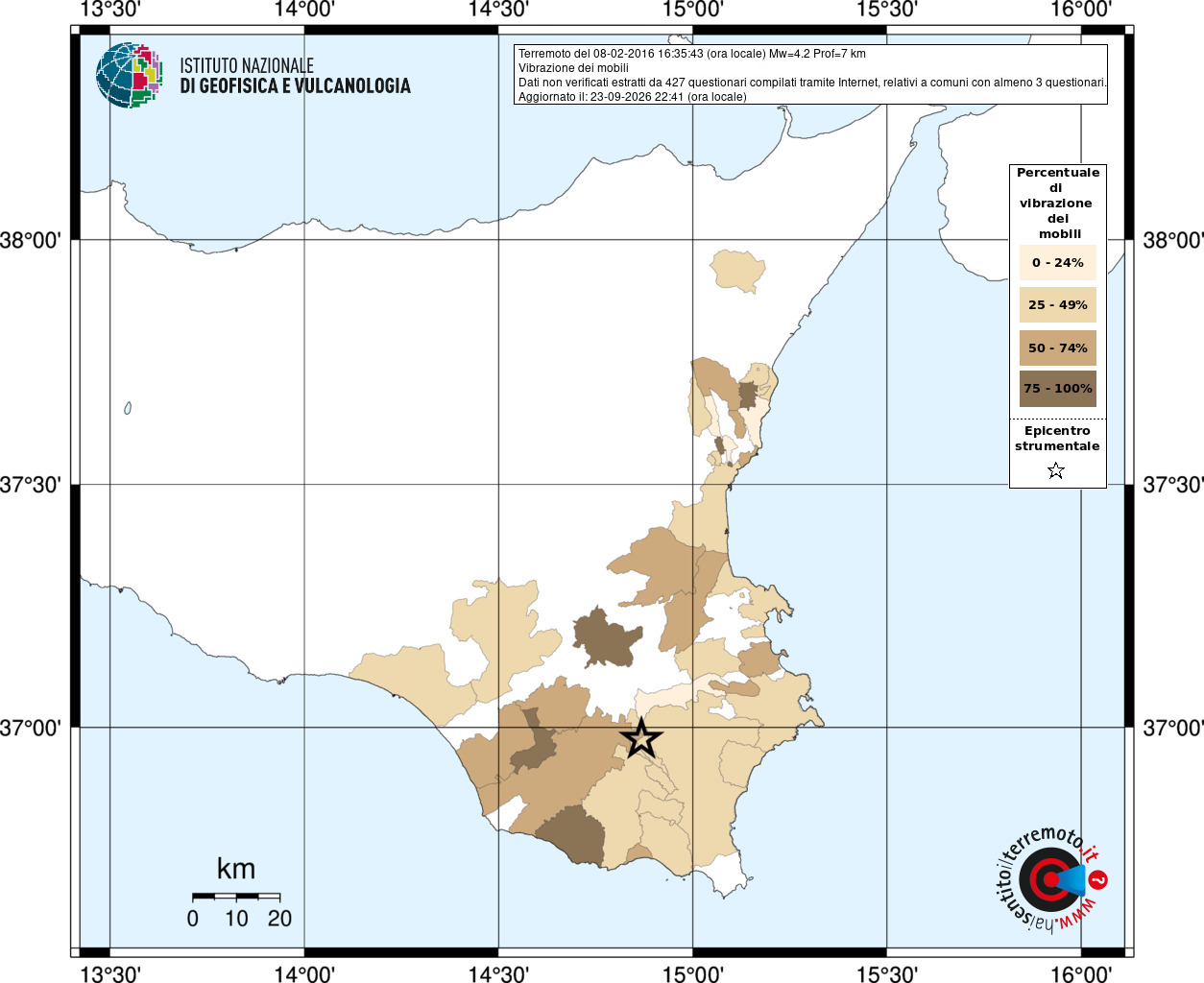Click the earthquake title line Terremoto del 08-02-2016
Image resolution: width=1204 pixels, height=983 pixels.
point(692,54)
